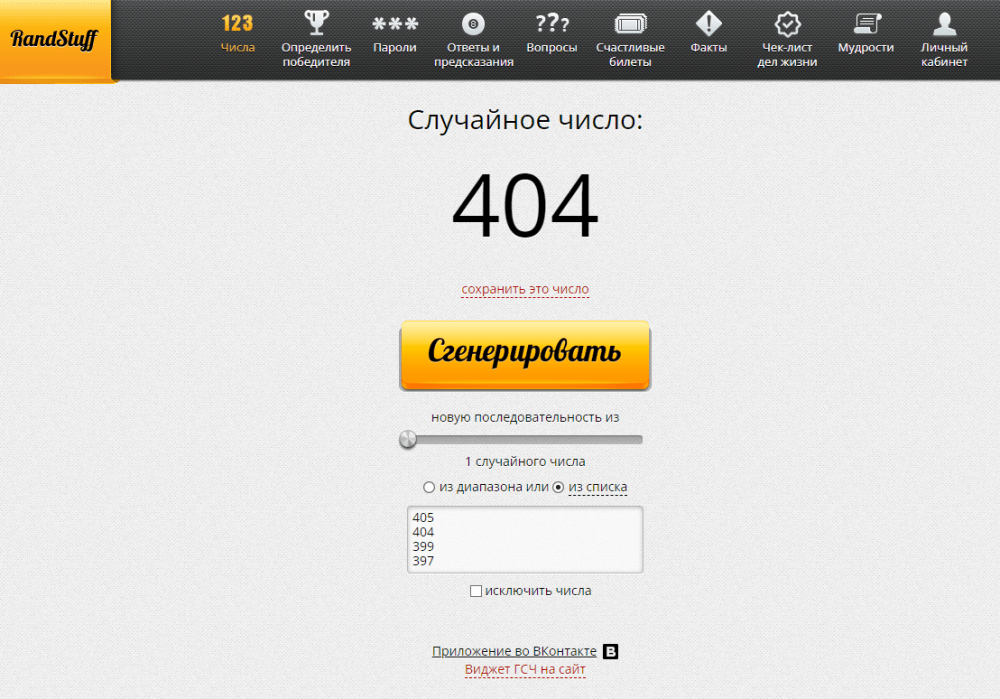Click the Мудрости scroll icon
Screen dimensions: 1000x699
coord(866,23)
